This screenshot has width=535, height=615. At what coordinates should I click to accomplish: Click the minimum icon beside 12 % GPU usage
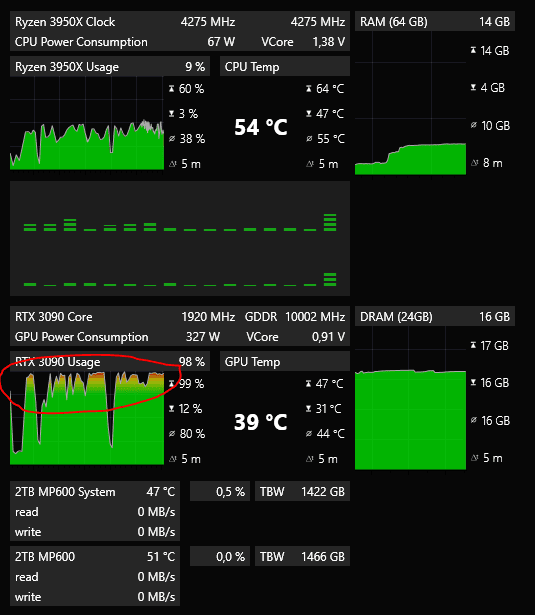pyautogui.click(x=171, y=409)
